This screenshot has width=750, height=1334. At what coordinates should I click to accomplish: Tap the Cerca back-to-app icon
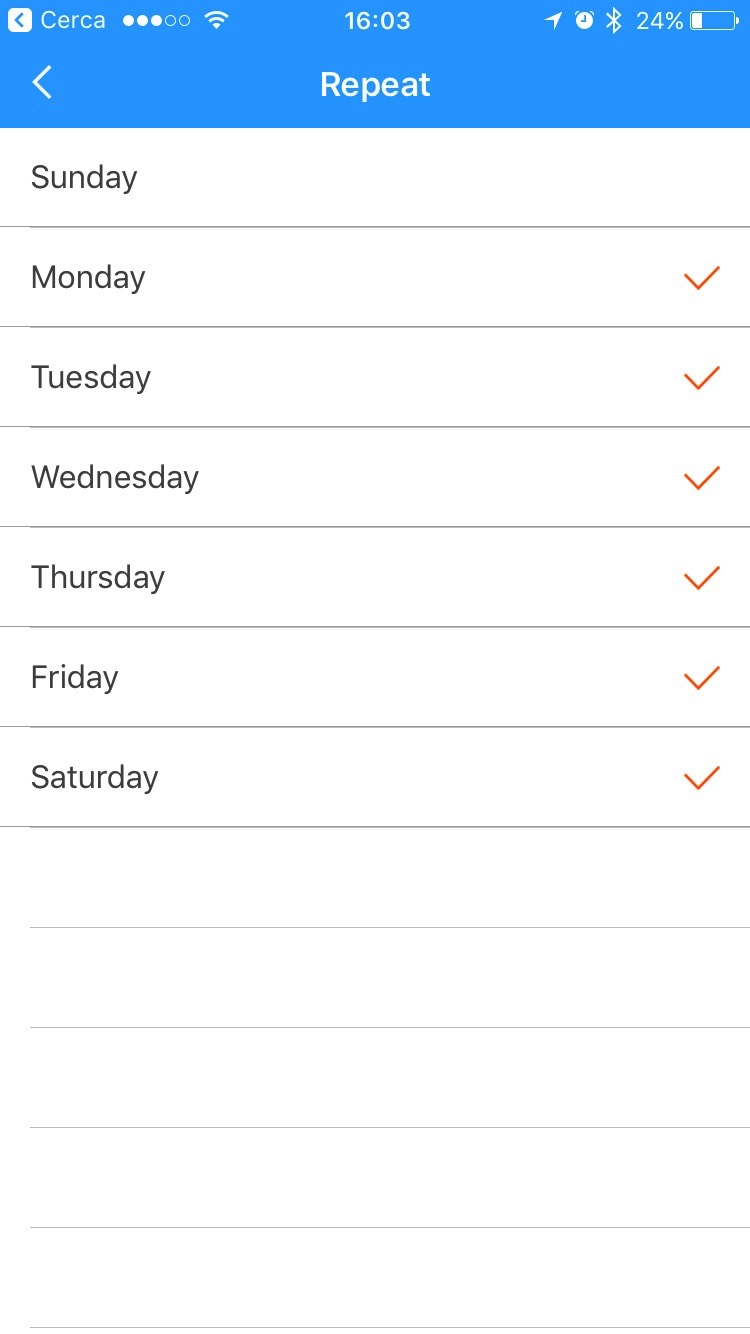[20, 20]
